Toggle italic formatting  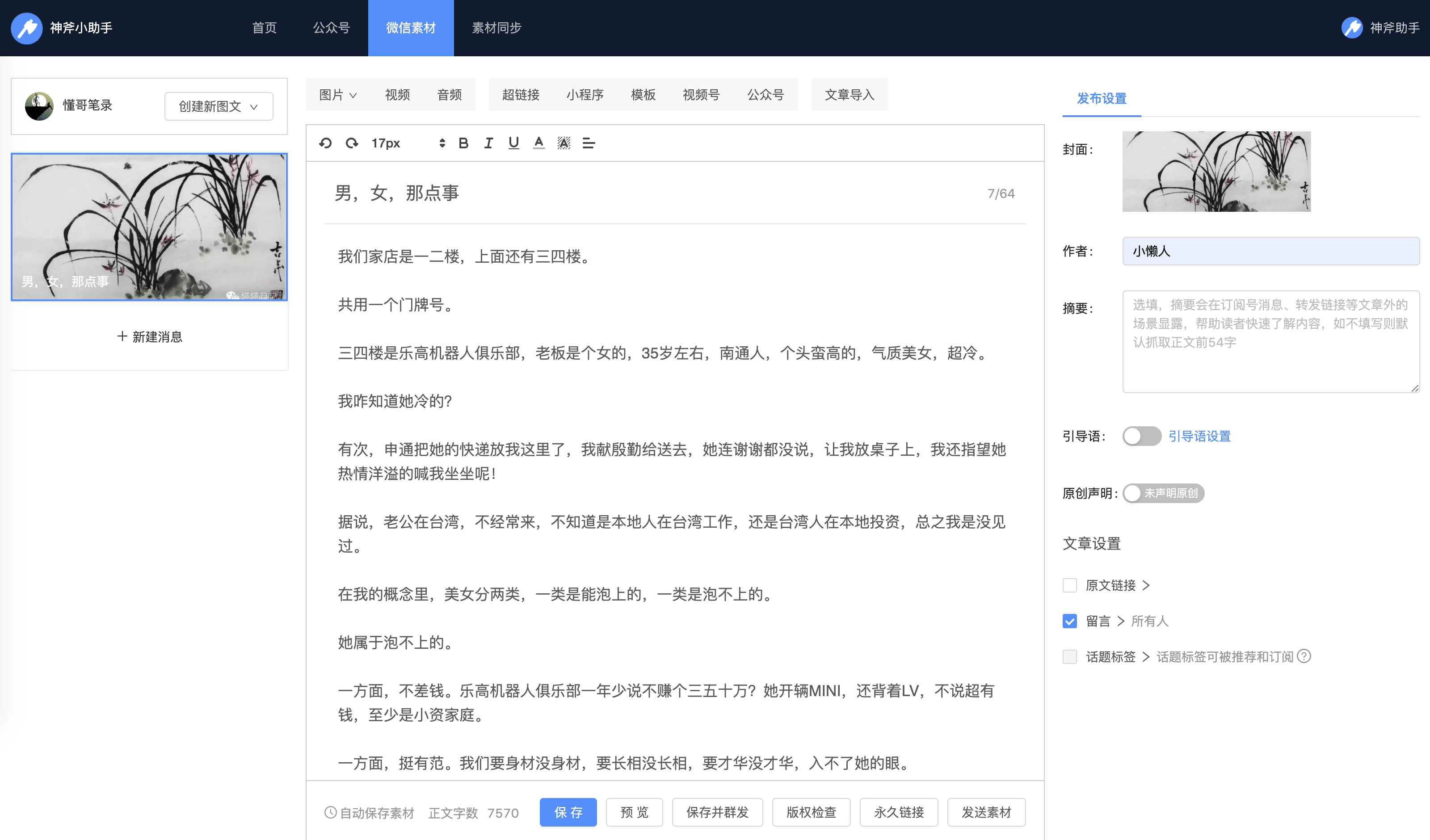[x=488, y=143]
